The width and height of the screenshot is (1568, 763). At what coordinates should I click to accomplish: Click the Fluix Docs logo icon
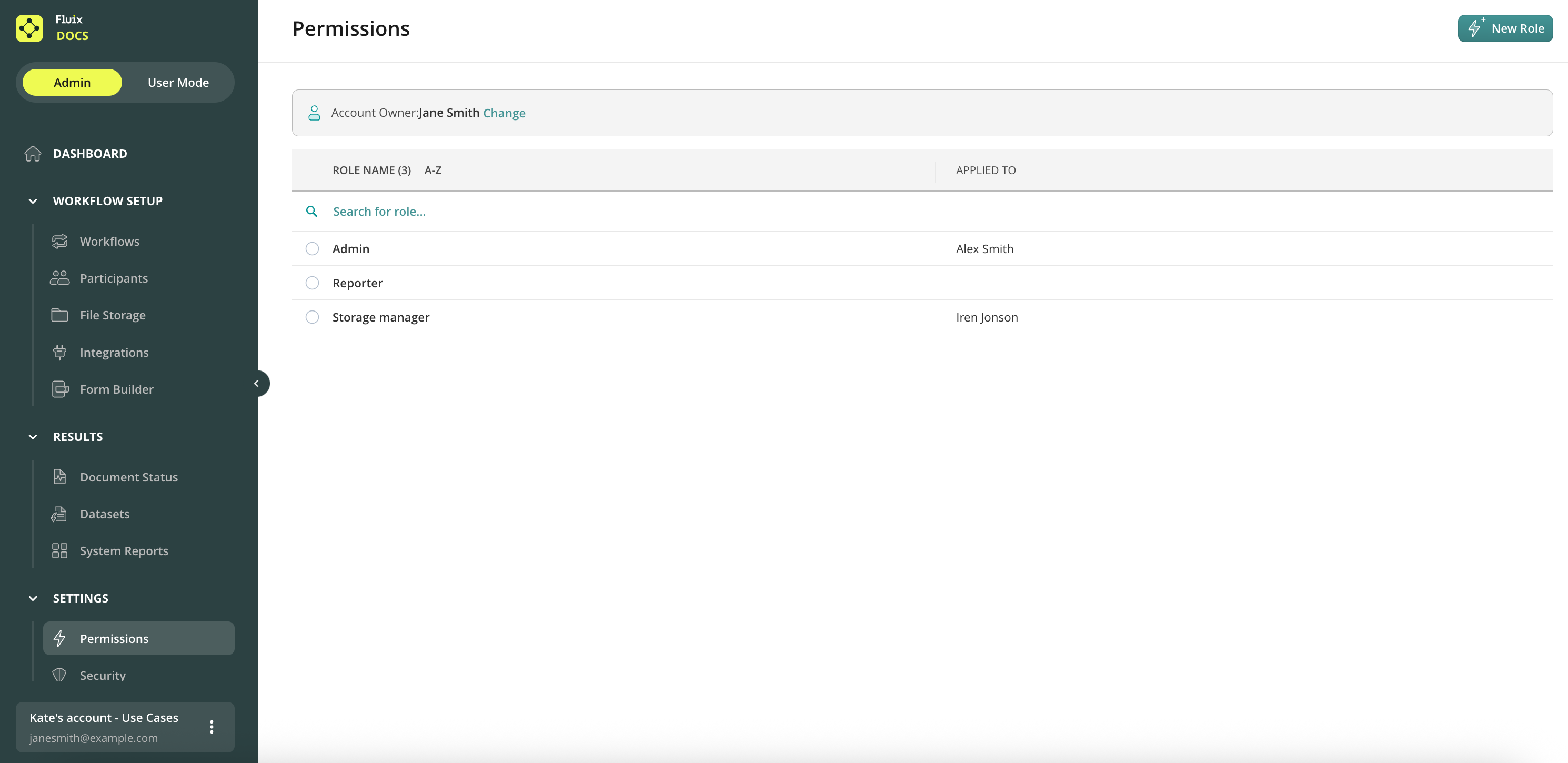click(x=29, y=28)
